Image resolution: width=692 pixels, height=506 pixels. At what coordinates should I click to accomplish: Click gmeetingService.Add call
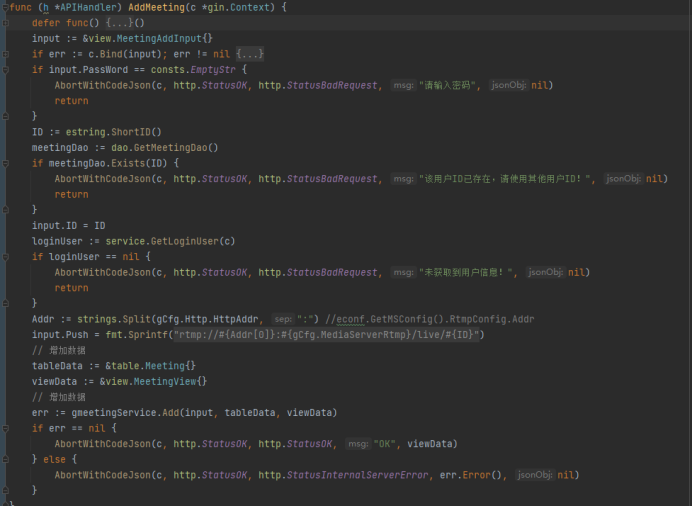125,412
